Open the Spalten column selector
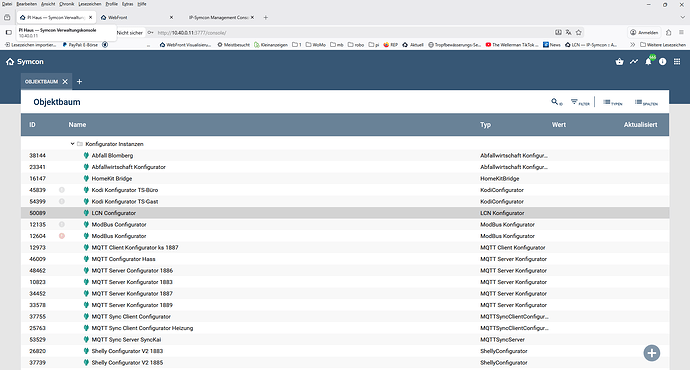Screen dimensions: 690x370 pos(646,102)
